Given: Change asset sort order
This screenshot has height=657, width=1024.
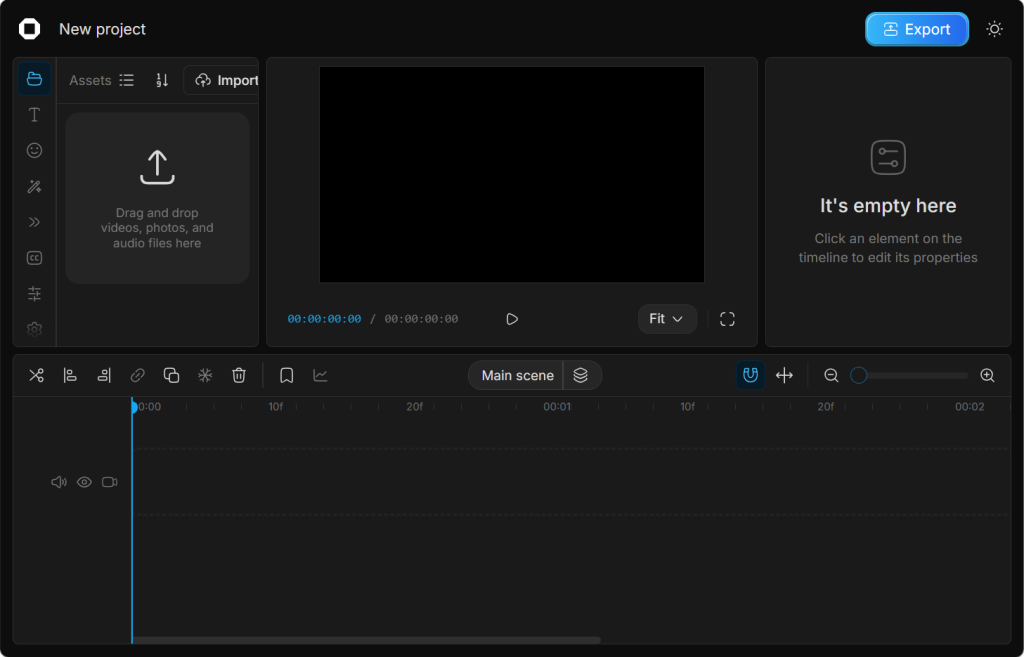Looking at the screenshot, I should [162, 80].
